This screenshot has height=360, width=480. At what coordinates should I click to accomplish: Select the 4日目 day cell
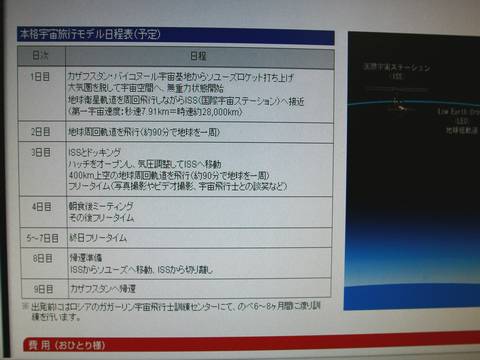[x=43, y=212]
